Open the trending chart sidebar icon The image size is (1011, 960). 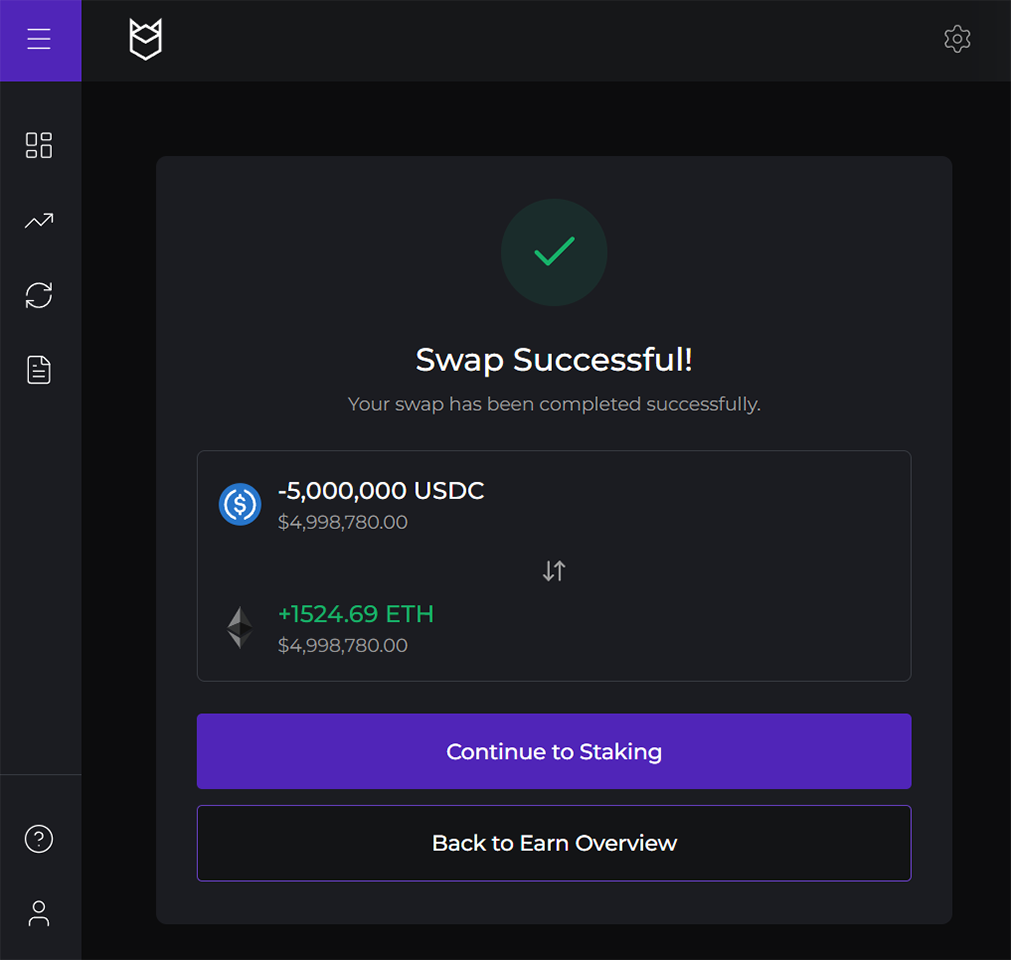click(39, 221)
